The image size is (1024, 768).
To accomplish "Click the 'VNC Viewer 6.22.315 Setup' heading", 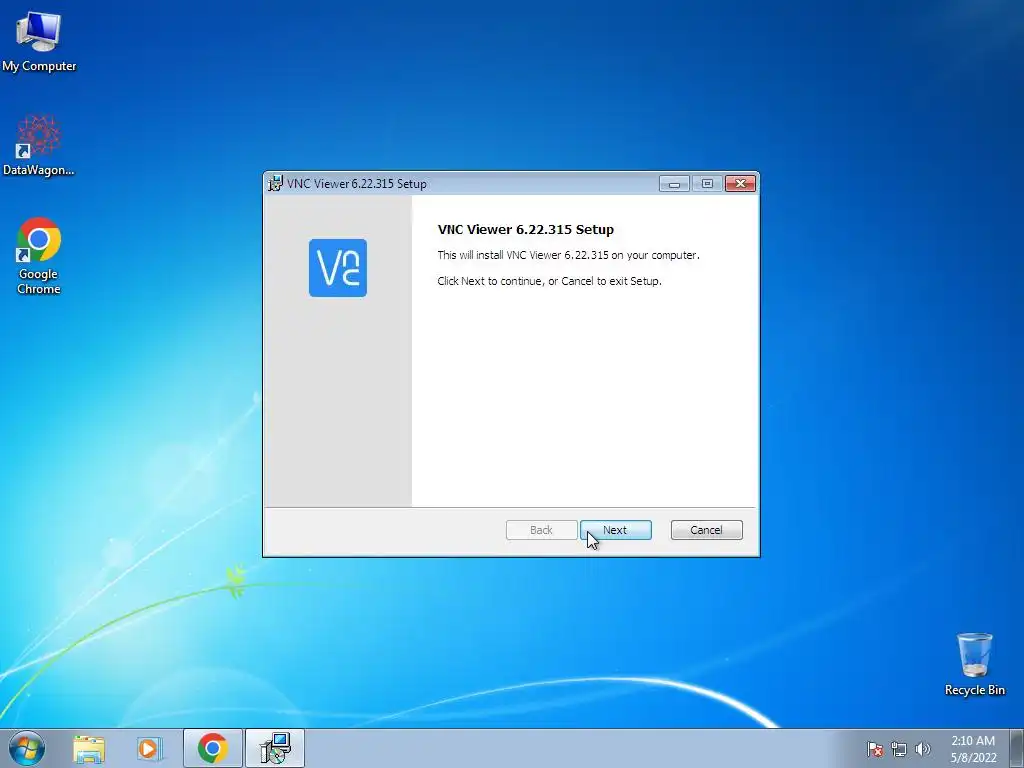I will click(526, 229).
